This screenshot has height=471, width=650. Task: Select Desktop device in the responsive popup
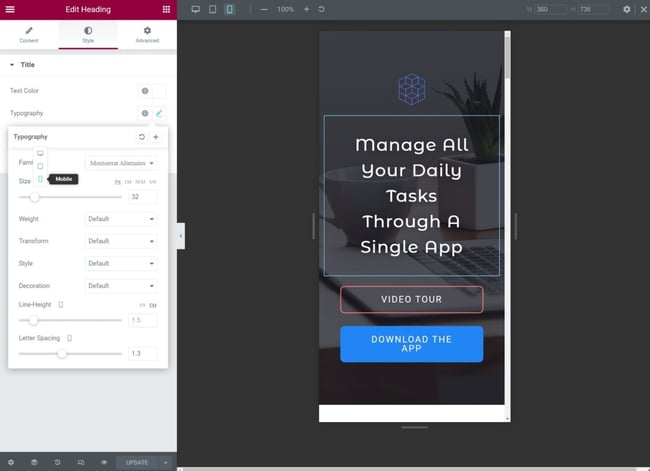pos(40,154)
